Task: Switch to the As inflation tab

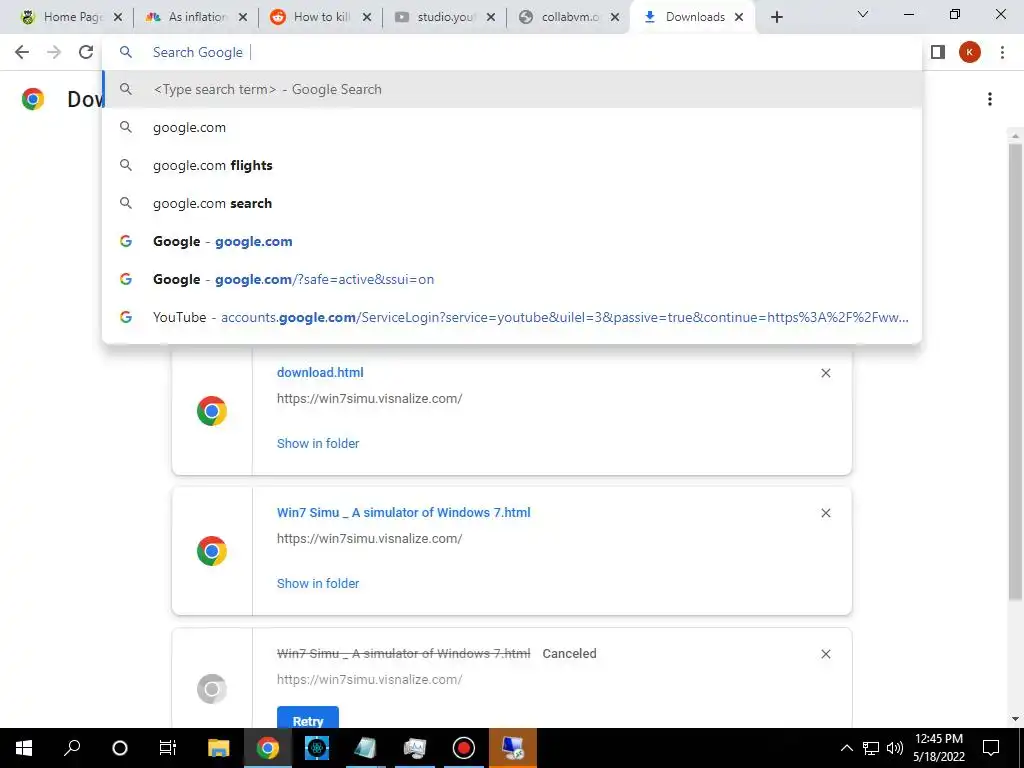Action: [x=189, y=17]
